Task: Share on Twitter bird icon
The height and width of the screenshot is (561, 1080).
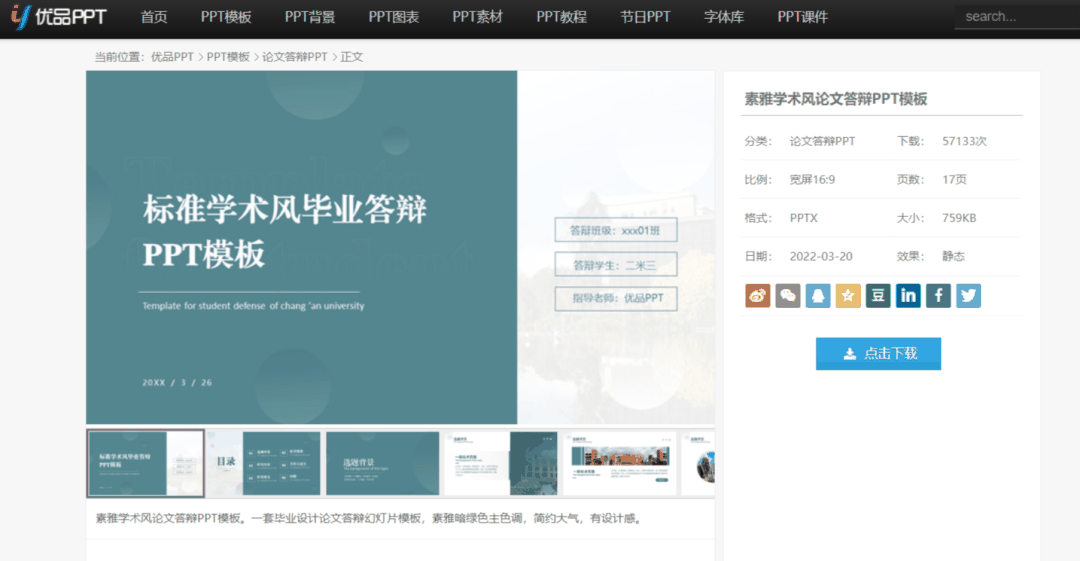Action: 968,295
